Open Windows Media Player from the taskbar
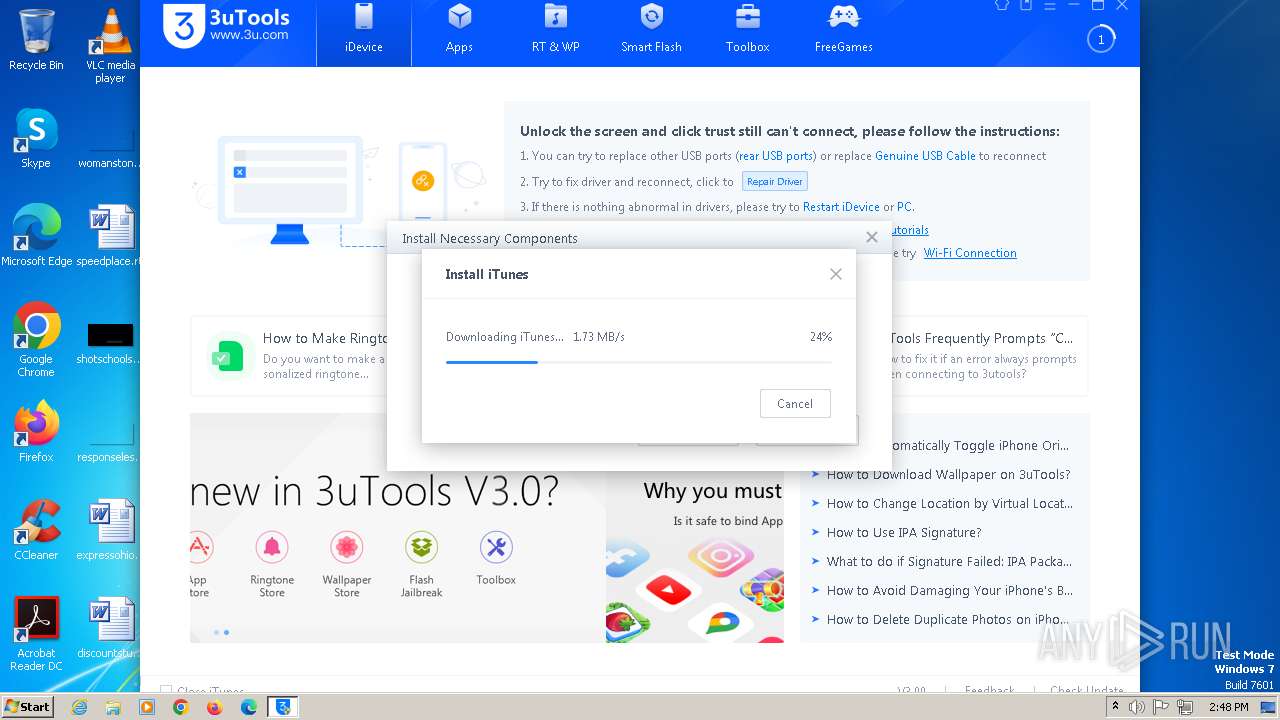The image size is (1280, 720). pyautogui.click(x=147, y=707)
